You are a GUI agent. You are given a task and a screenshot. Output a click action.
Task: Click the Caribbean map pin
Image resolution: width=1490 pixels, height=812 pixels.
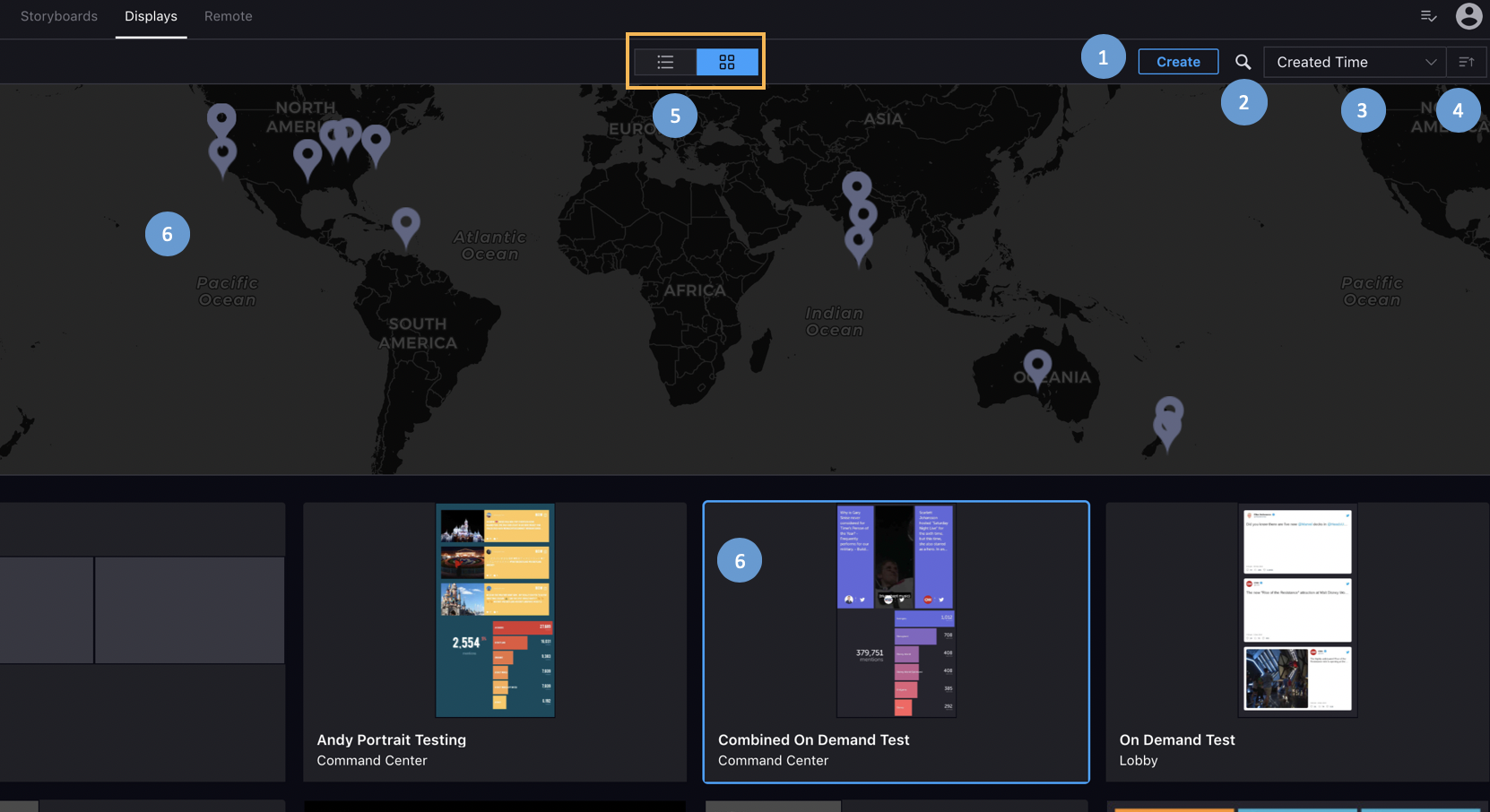[x=406, y=222]
